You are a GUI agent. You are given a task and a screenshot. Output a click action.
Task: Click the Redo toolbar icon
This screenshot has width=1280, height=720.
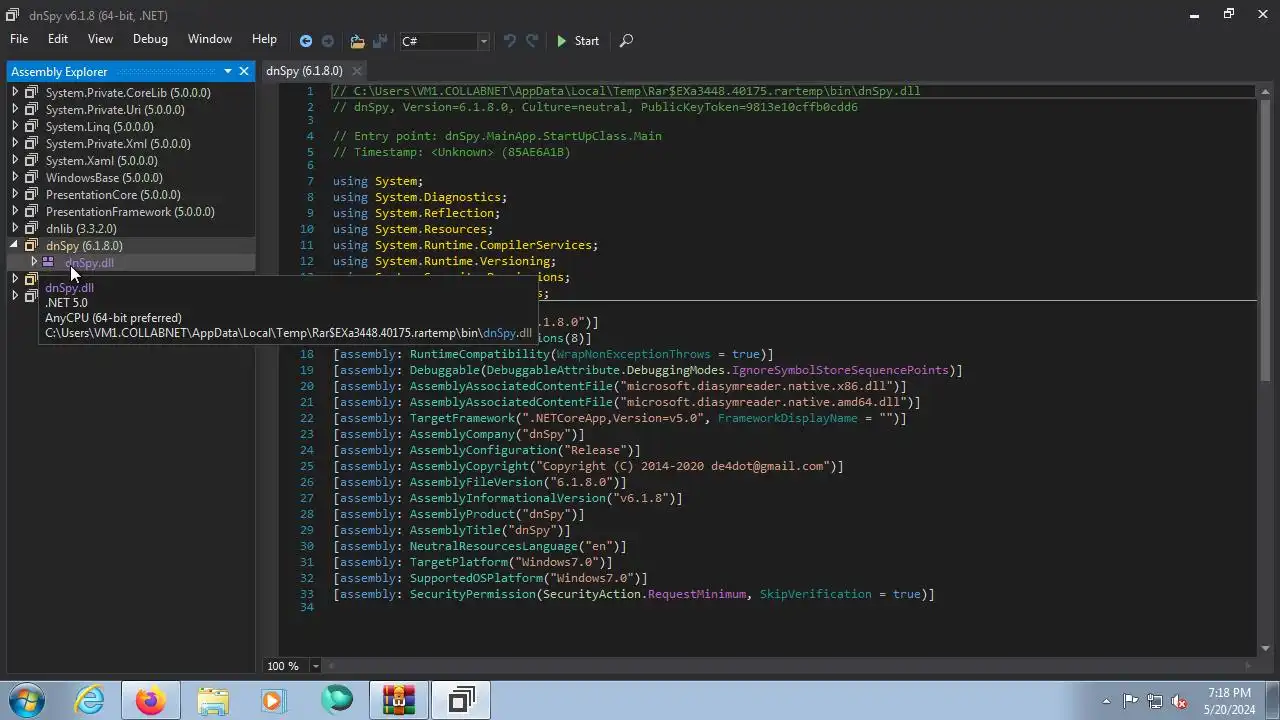(x=532, y=41)
